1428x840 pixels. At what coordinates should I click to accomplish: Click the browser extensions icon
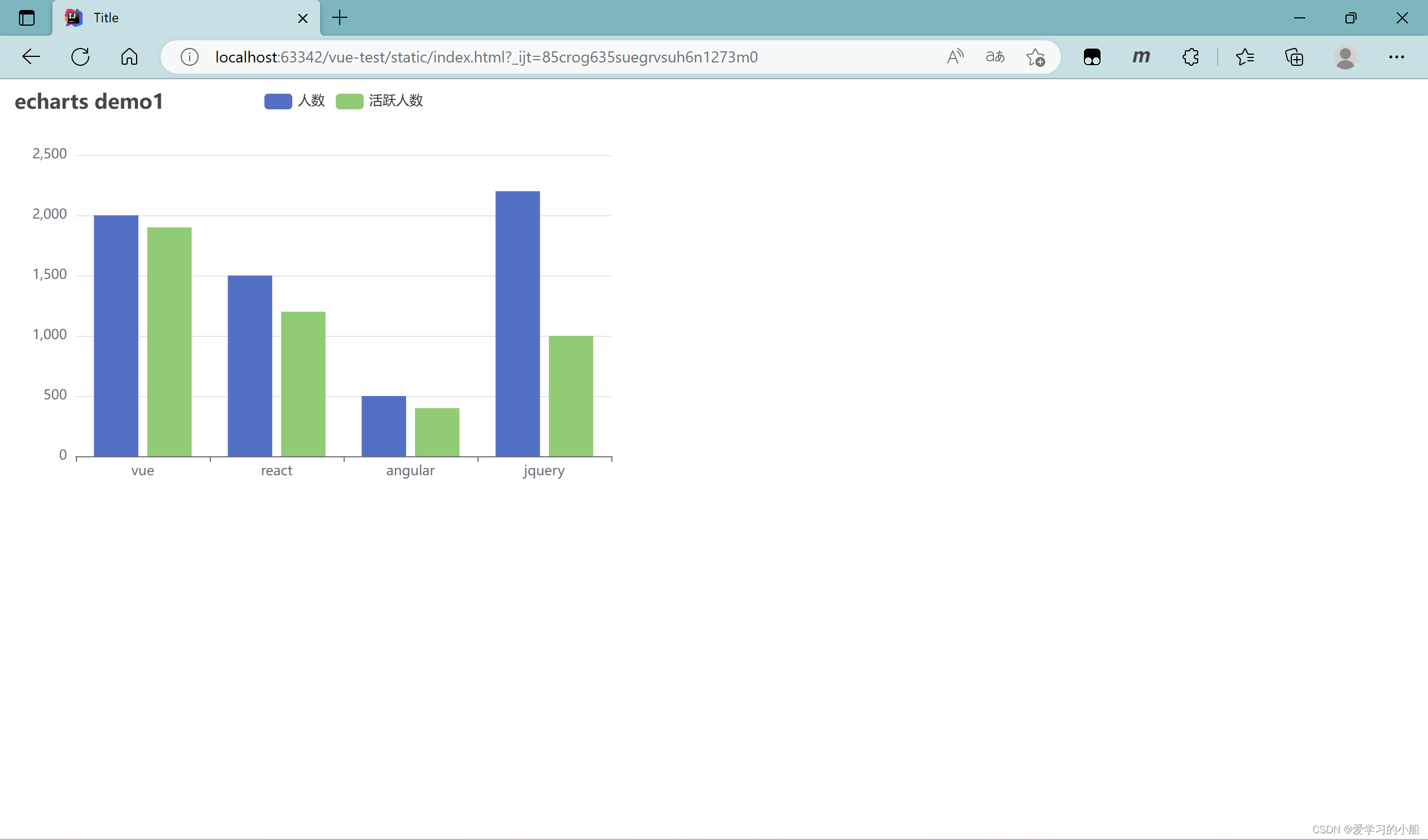click(1190, 57)
